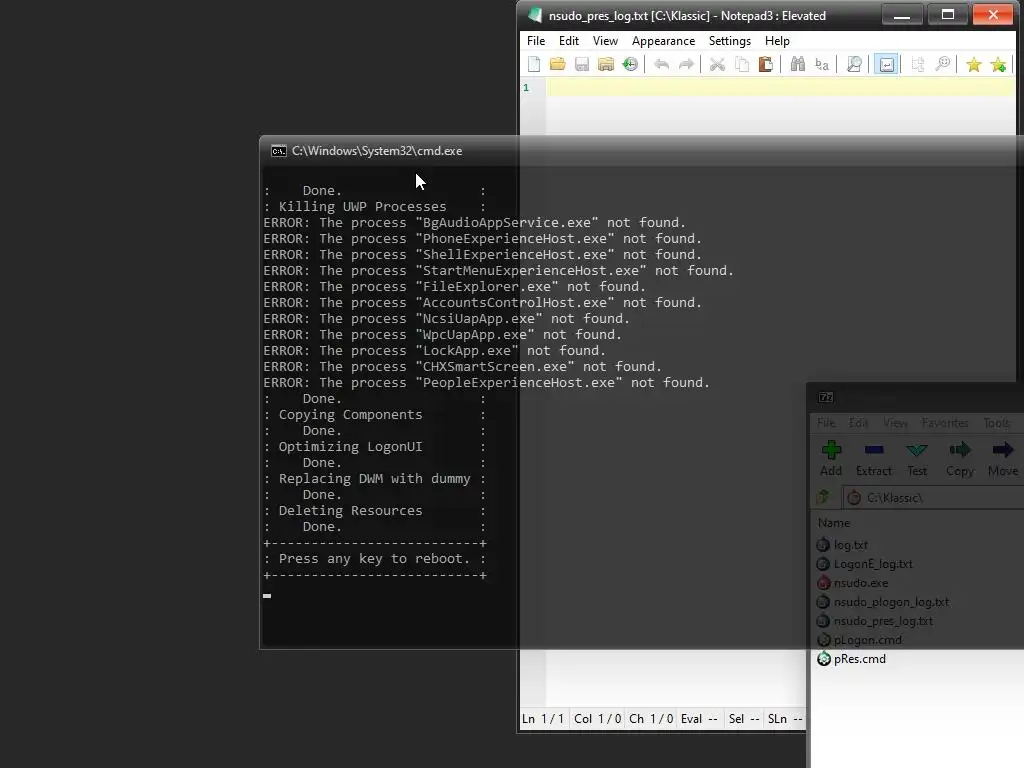Close the Notepad3 window

pos(993,14)
